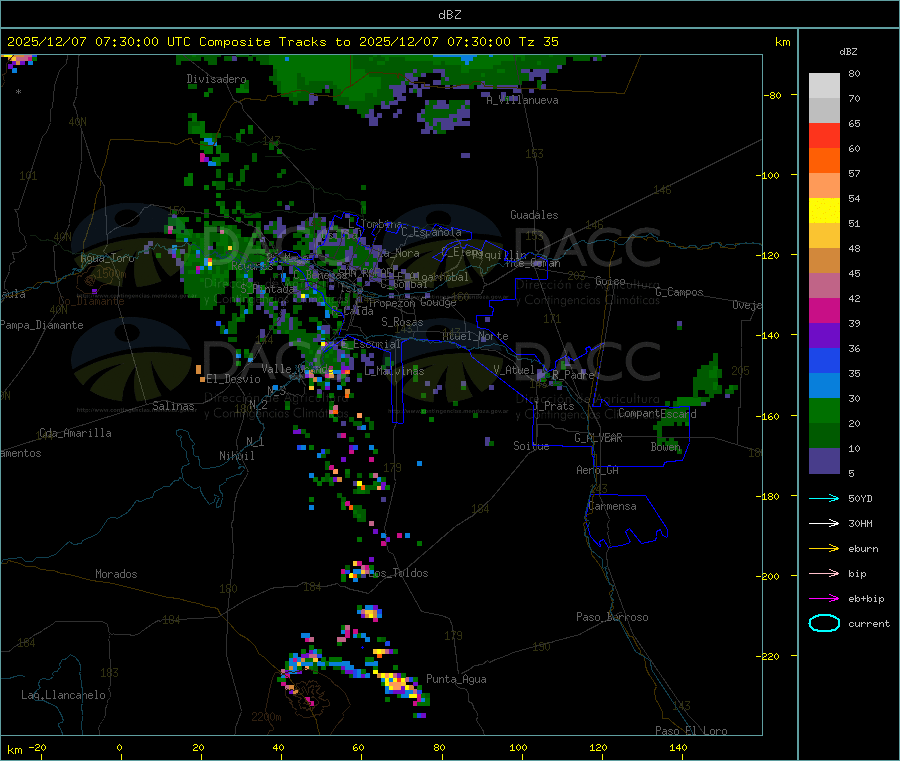Click the 'Atuel_Norte' map label
The height and width of the screenshot is (761, 900).
(475, 336)
